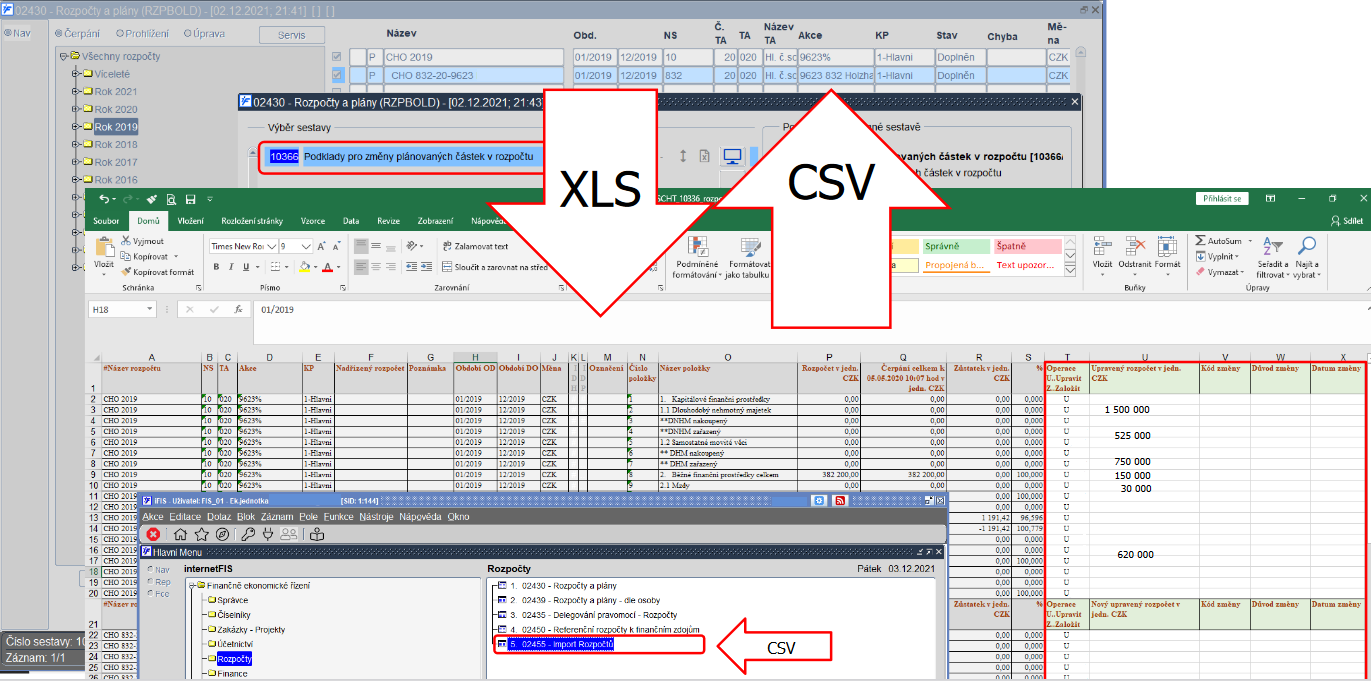Toggle checkbox for CHO 2019 row

click(x=337, y=57)
